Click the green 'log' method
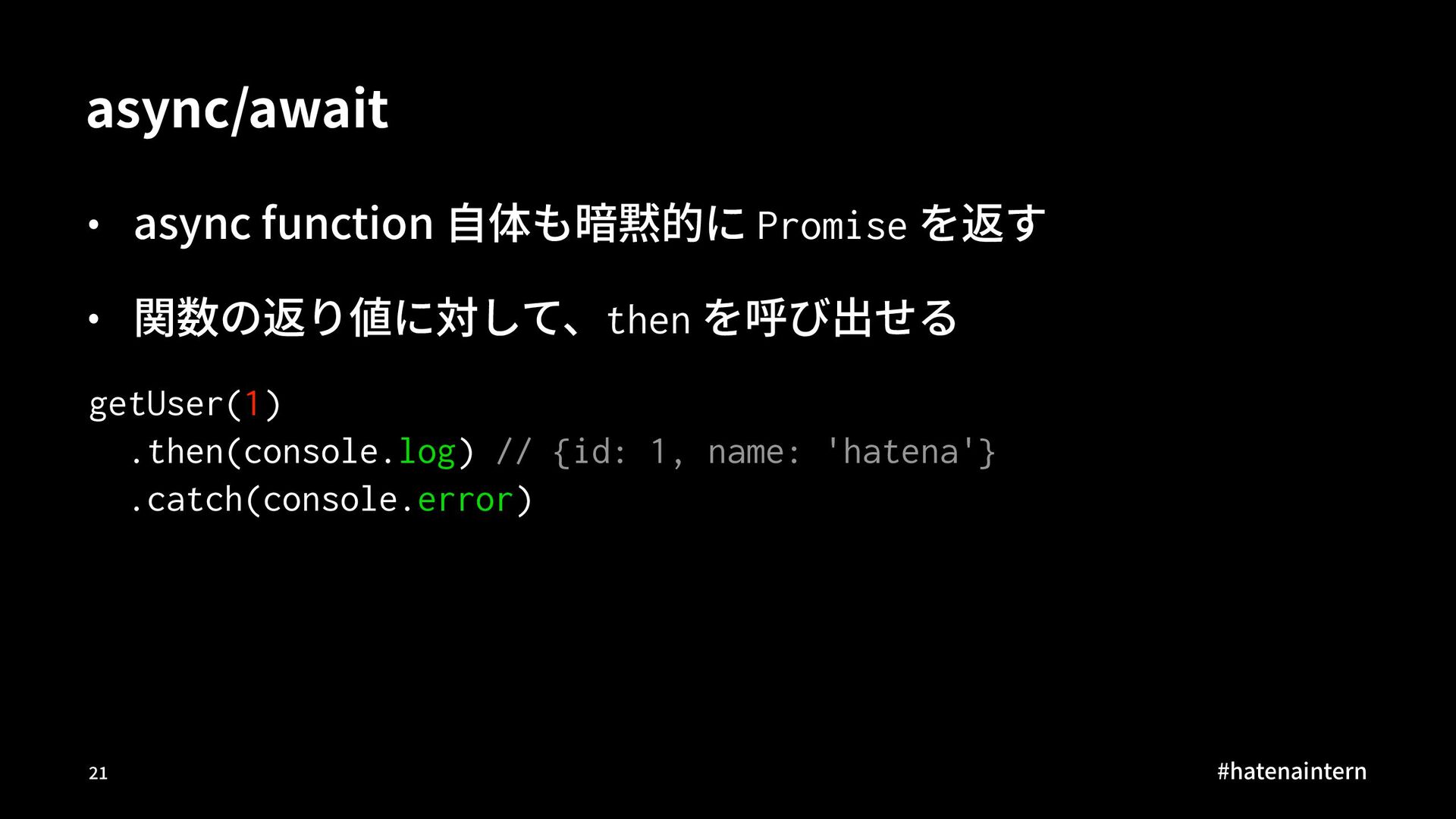Screen dimensions: 1456x819 [427, 453]
